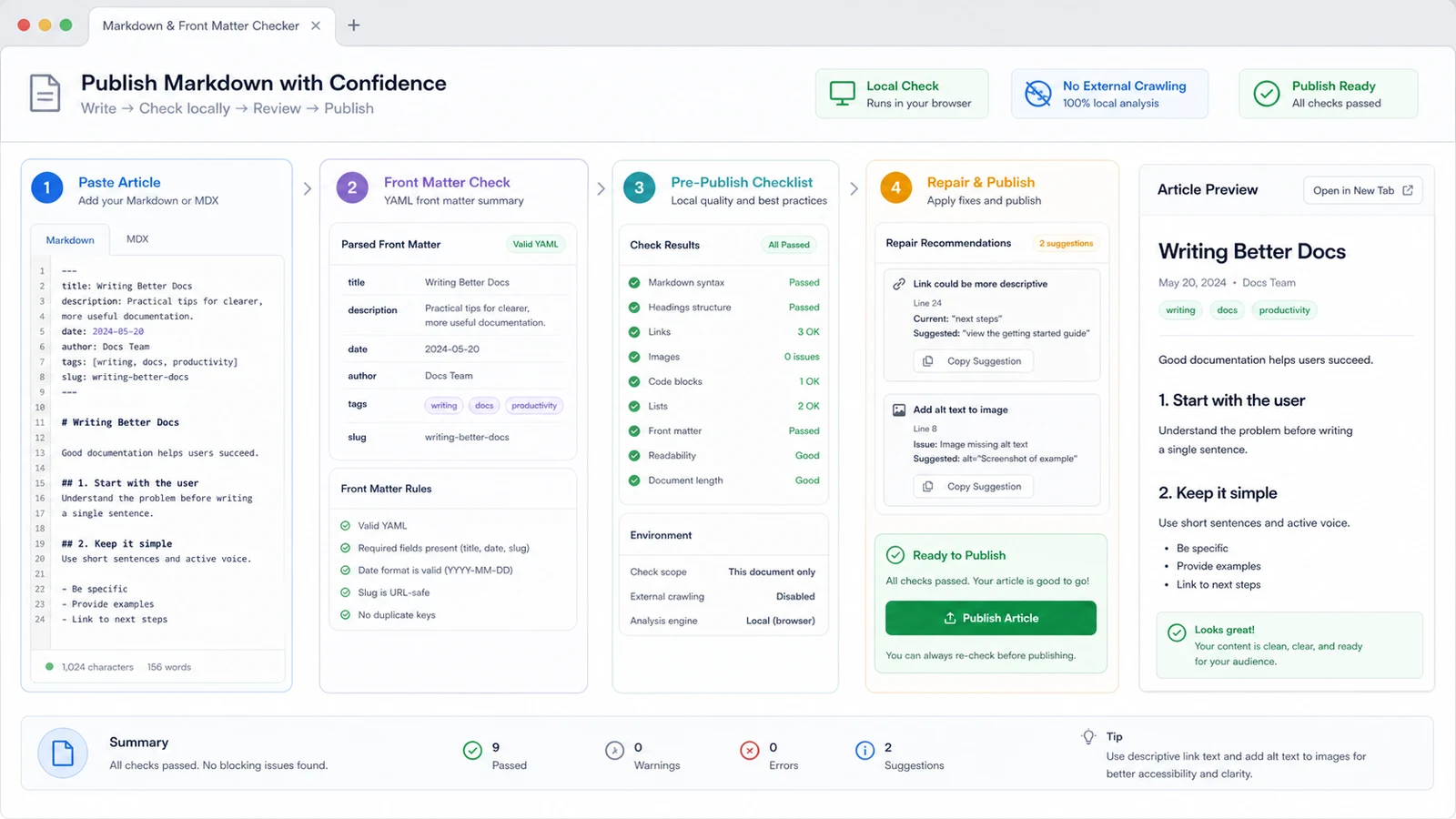Toggle the Slug is URL-safe check
The width and height of the screenshot is (1456, 819).
[346, 592]
